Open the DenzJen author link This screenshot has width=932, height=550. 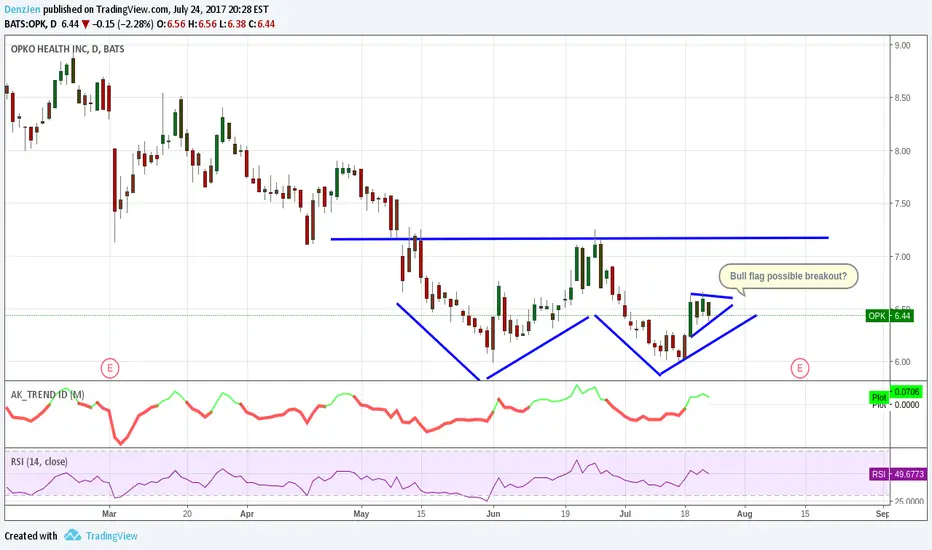point(22,10)
